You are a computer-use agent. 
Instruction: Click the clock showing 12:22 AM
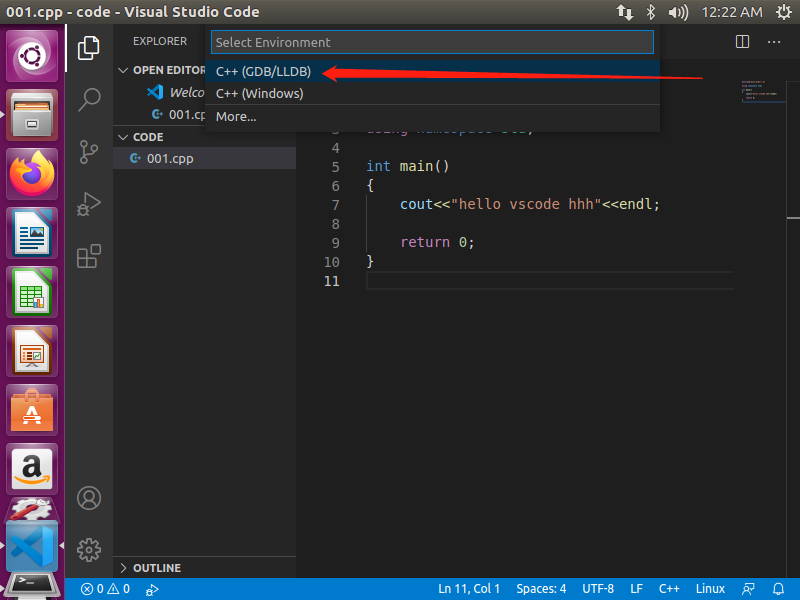point(732,12)
